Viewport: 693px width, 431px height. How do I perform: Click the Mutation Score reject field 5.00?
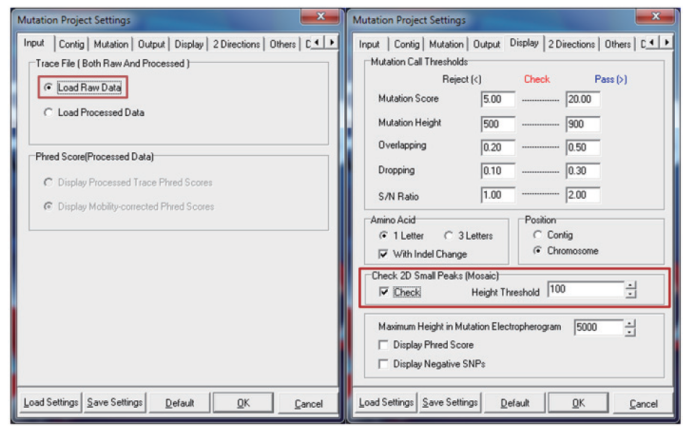coord(496,99)
